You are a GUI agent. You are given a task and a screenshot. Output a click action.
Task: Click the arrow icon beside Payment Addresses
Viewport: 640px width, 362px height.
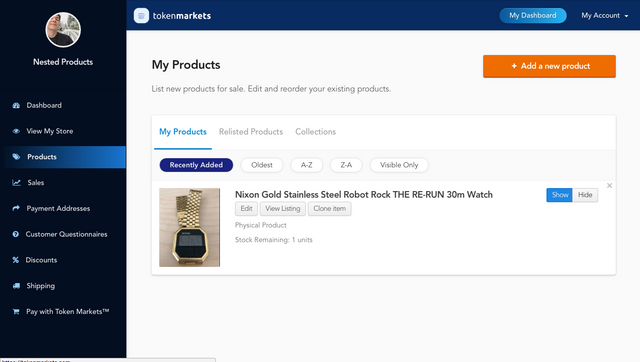point(16,208)
